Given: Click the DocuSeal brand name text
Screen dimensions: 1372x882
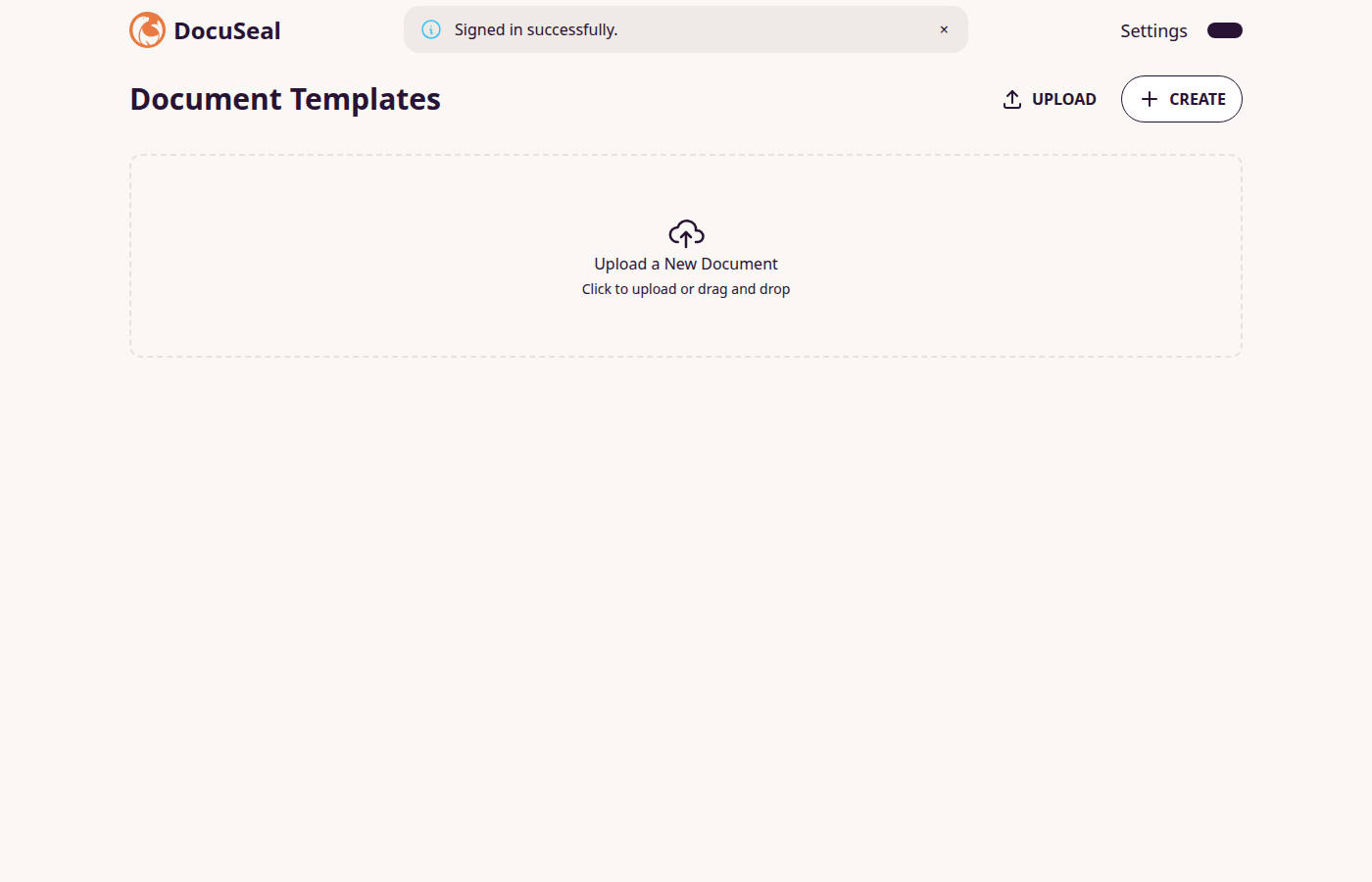Looking at the screenshot, I should 227,30.
